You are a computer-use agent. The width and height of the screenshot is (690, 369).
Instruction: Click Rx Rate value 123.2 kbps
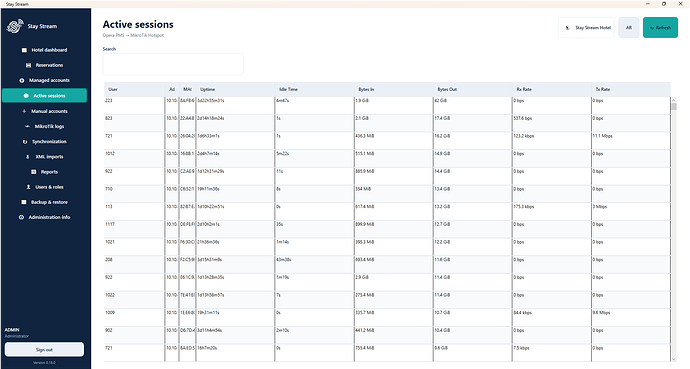524,136
